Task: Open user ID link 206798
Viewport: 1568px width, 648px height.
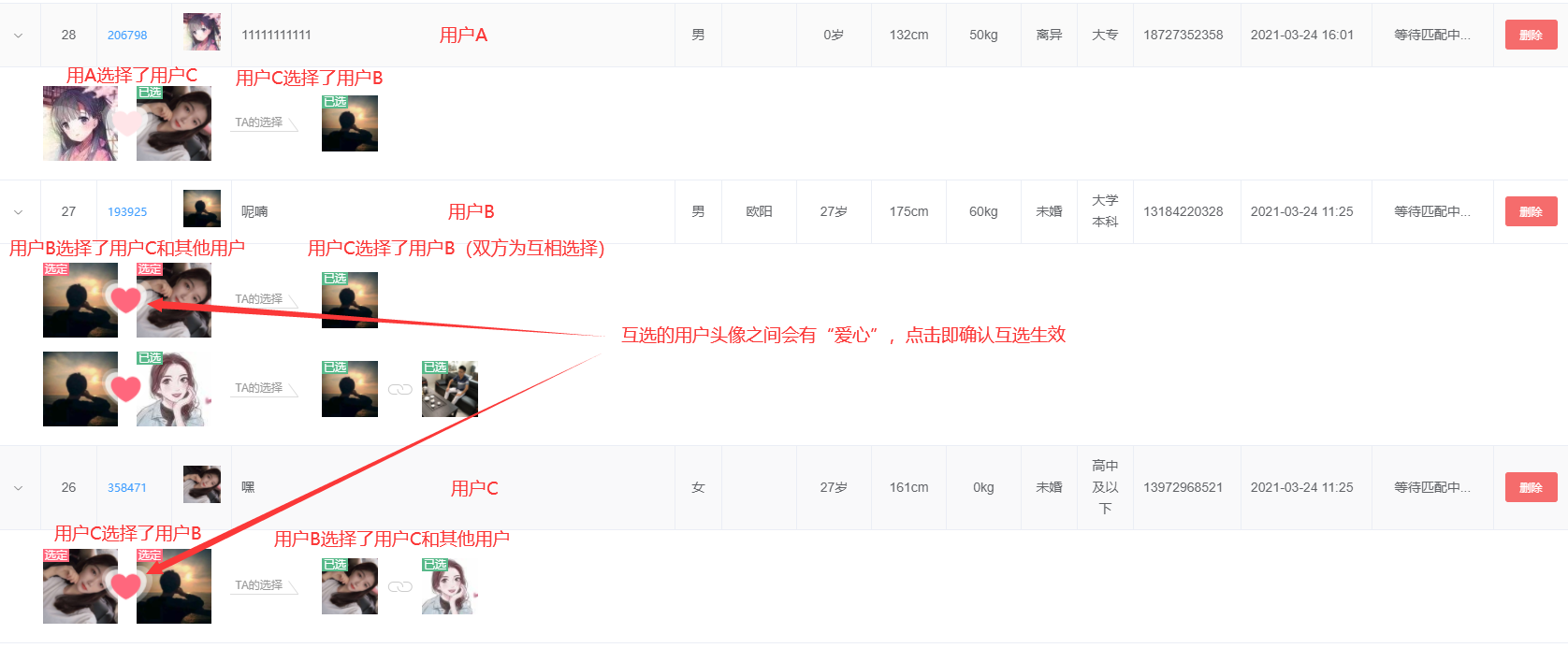Action: (127, 36)
